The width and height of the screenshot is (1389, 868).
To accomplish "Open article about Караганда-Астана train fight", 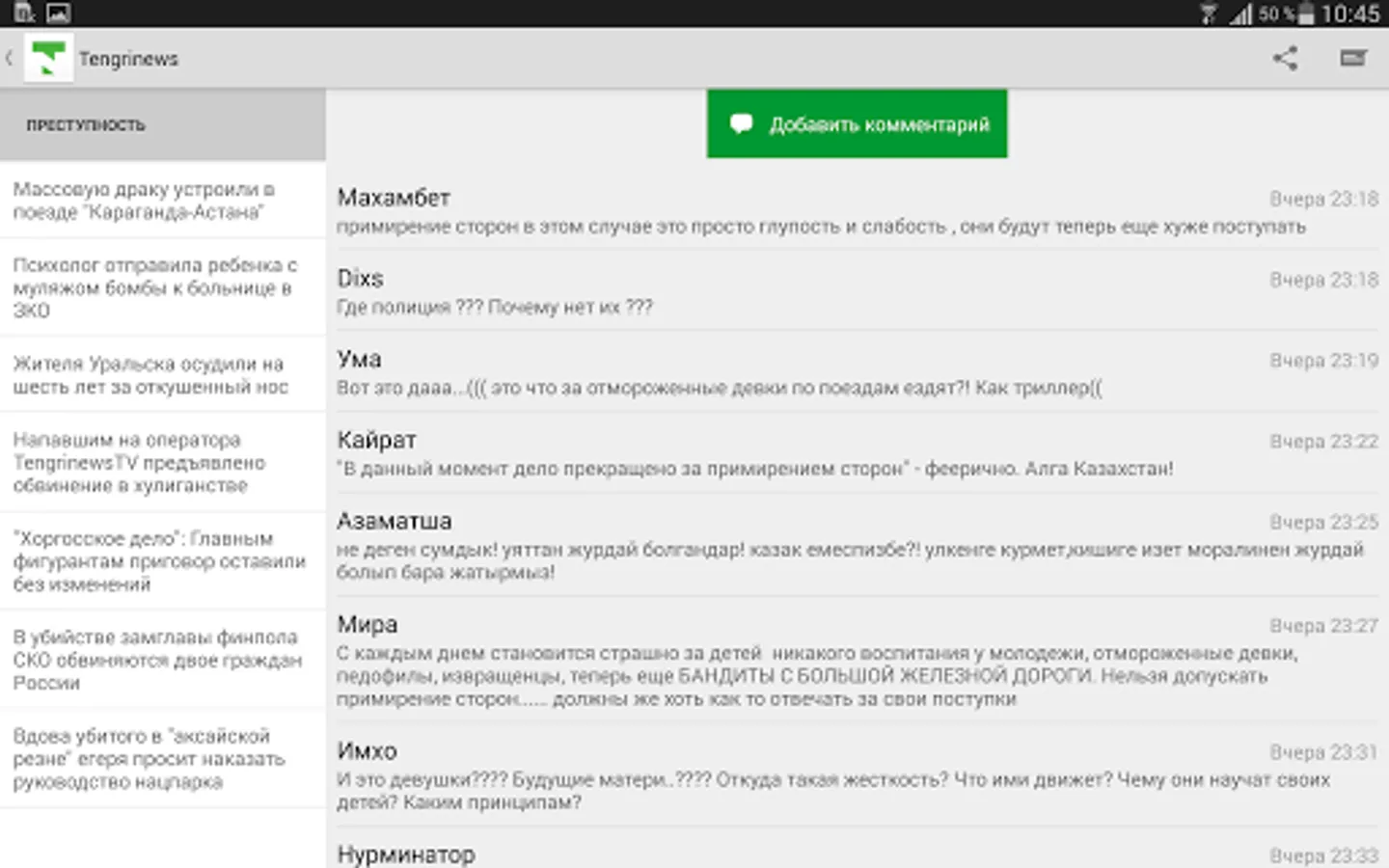I will coord(163,200).
